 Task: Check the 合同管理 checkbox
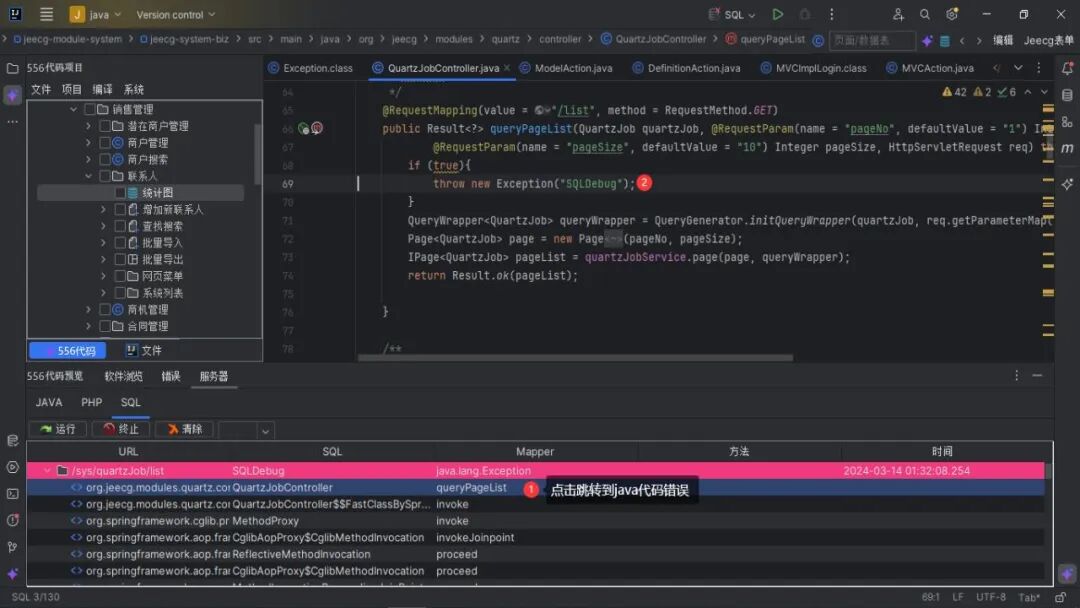click(x=105, y=326)
